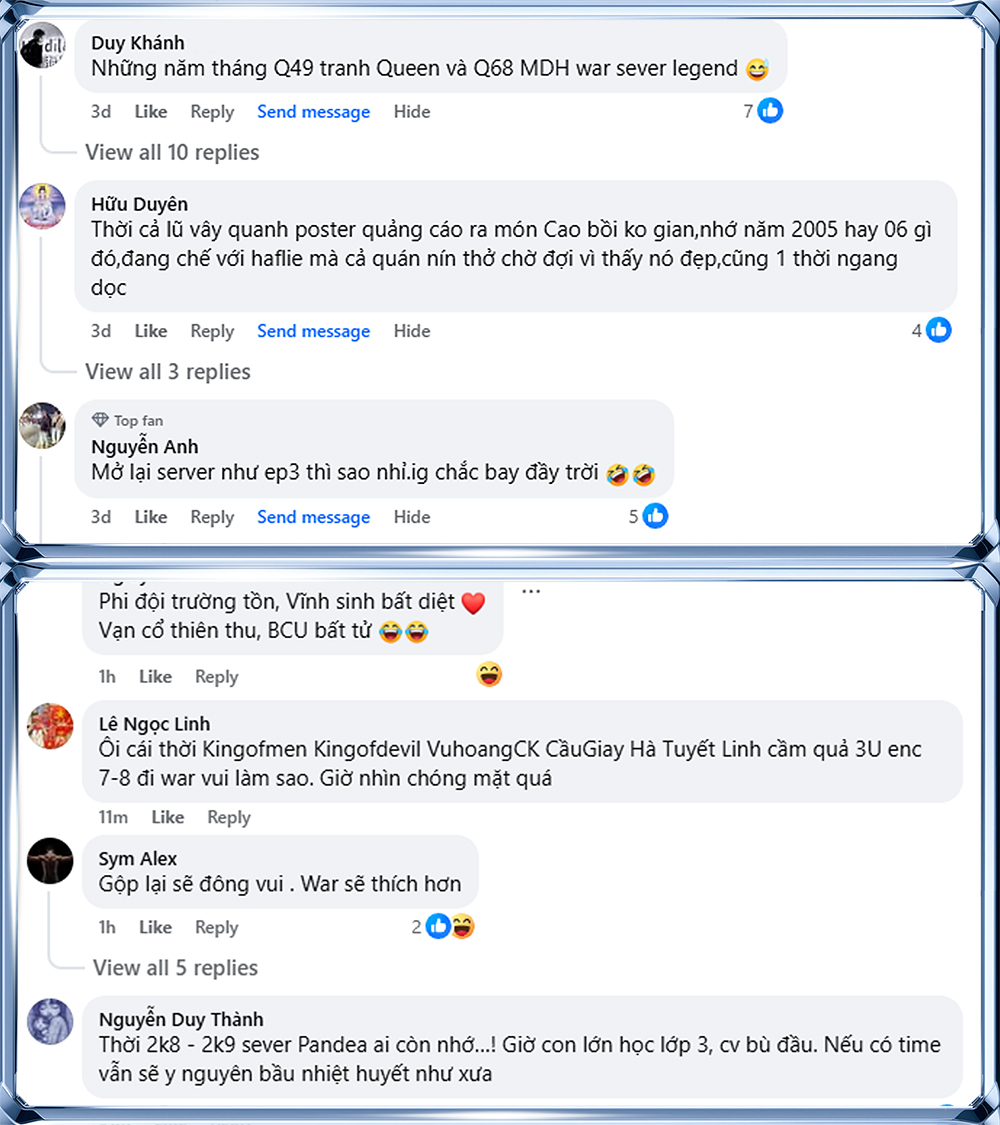Click Sym Alex's profile picture

pos(50,861)
